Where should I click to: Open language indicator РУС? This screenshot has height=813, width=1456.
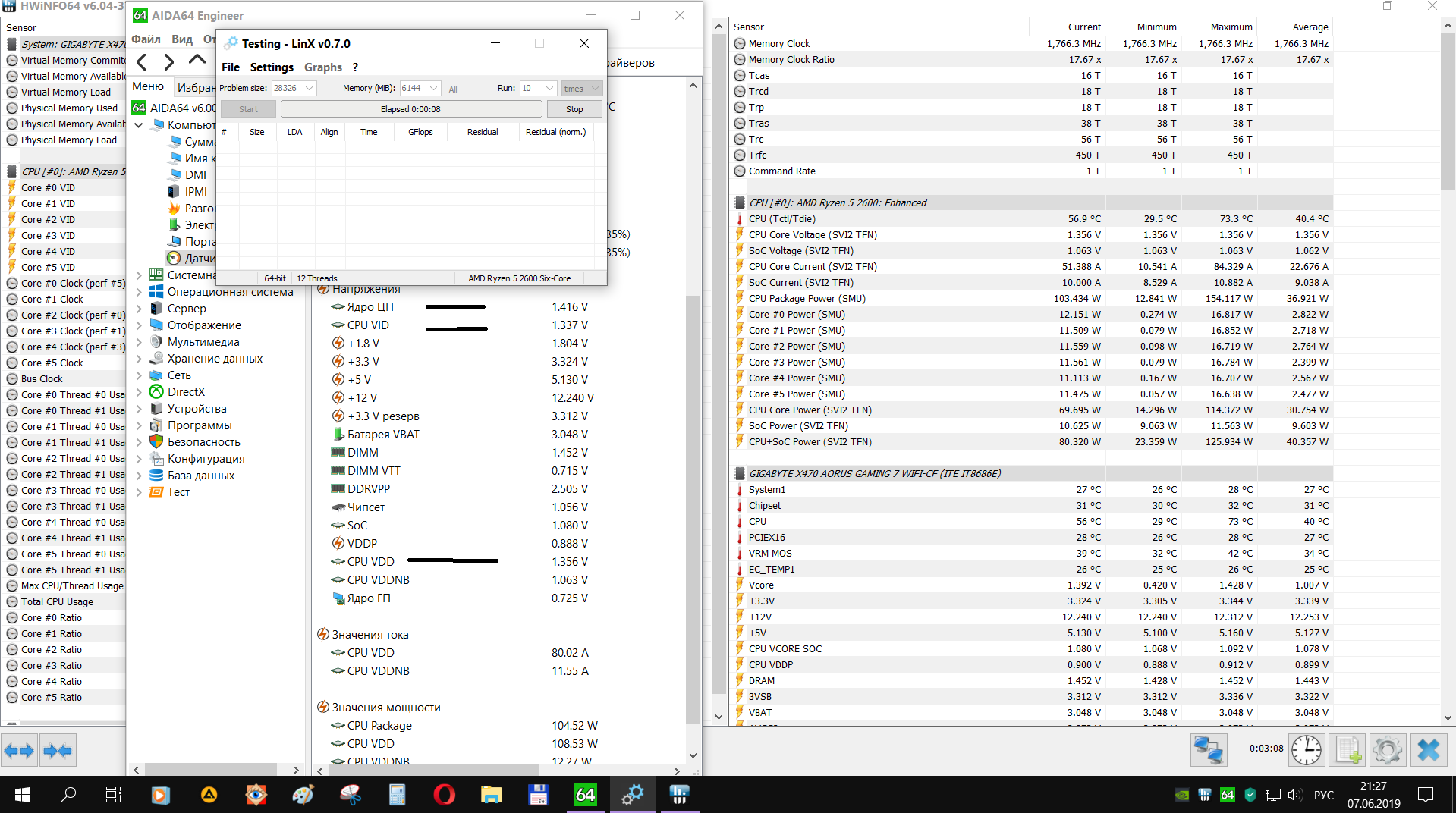pyautogui.click(x=1324, y=795)
